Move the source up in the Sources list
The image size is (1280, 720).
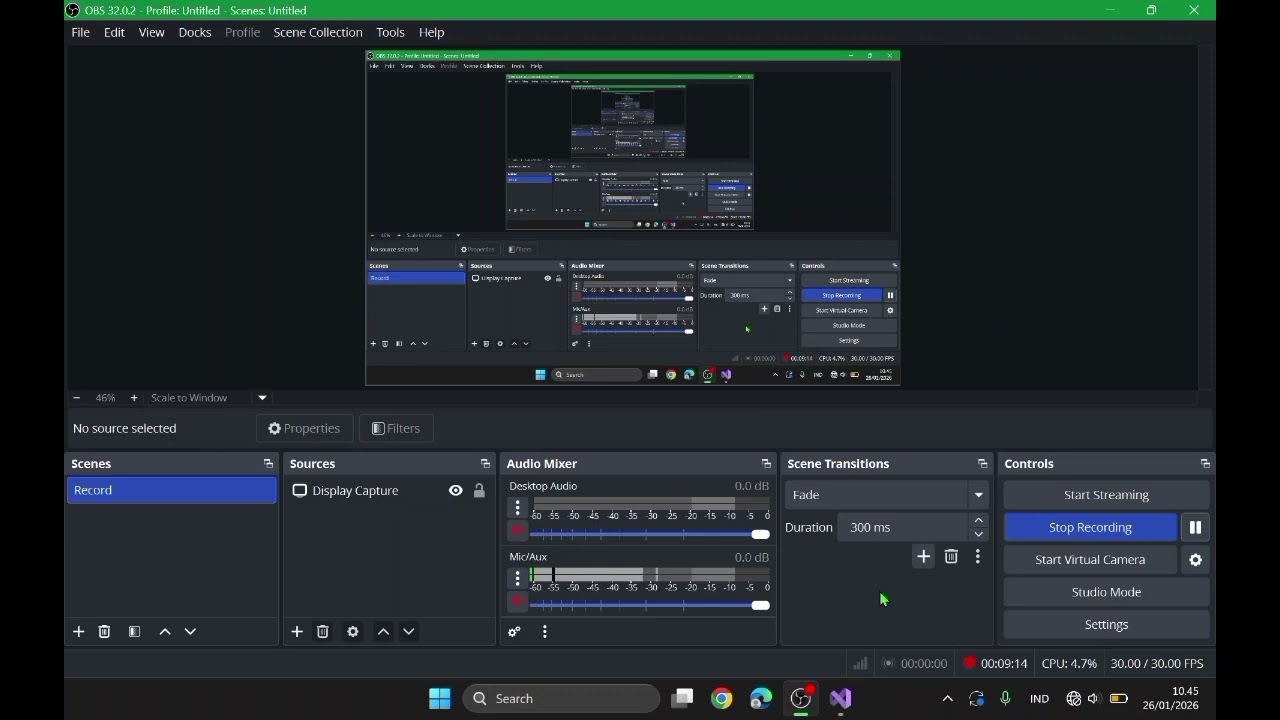[383, 632]
